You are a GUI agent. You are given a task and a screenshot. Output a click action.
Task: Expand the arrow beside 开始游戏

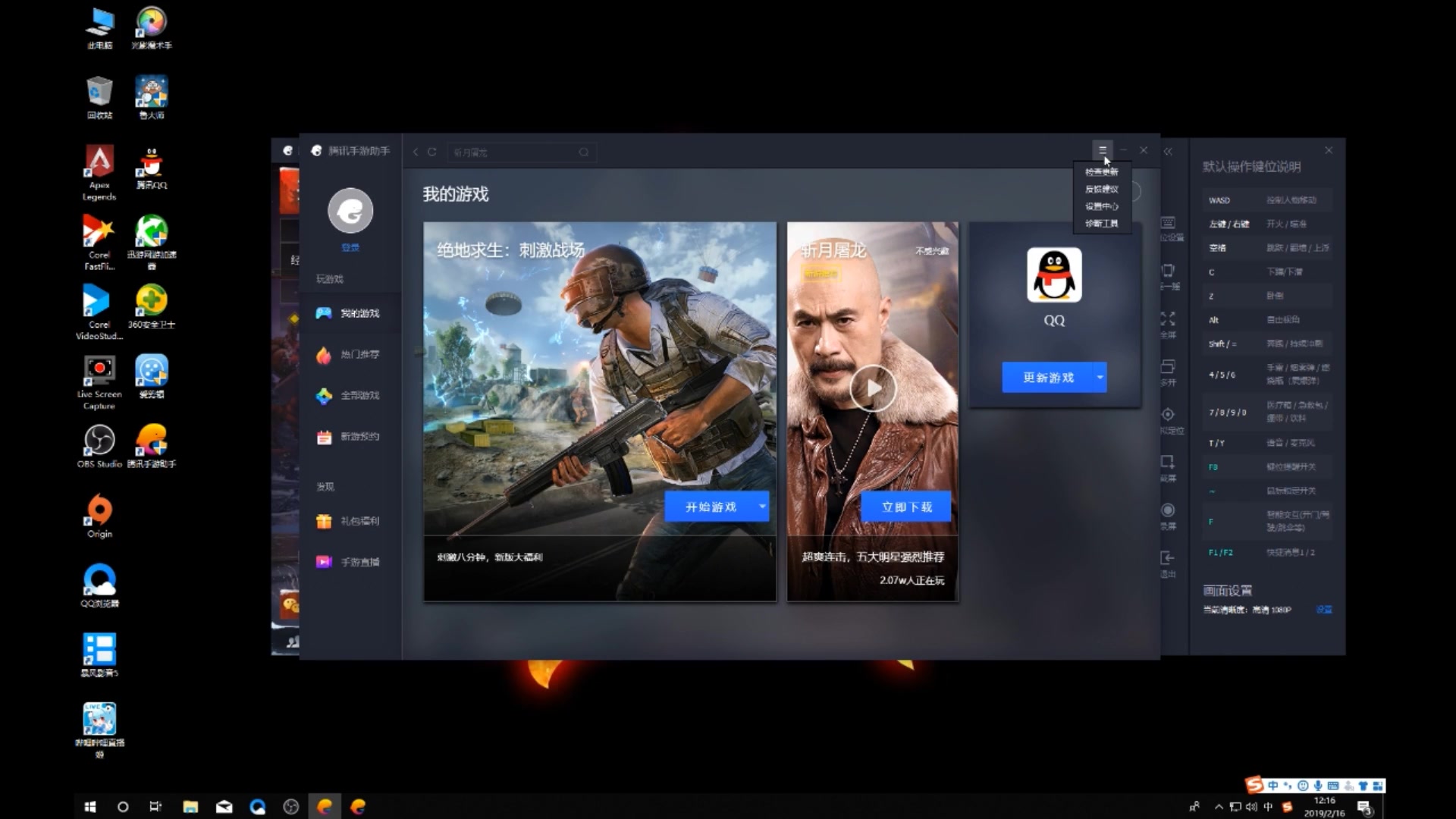pos(762,507)
